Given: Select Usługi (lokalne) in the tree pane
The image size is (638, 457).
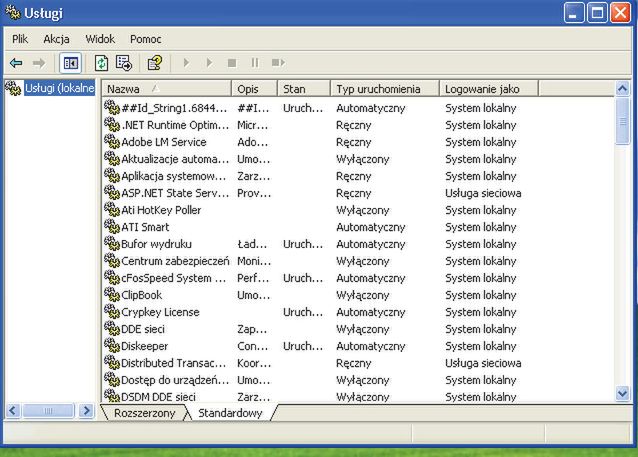Looking at the screenshot, I should [59, 88].
